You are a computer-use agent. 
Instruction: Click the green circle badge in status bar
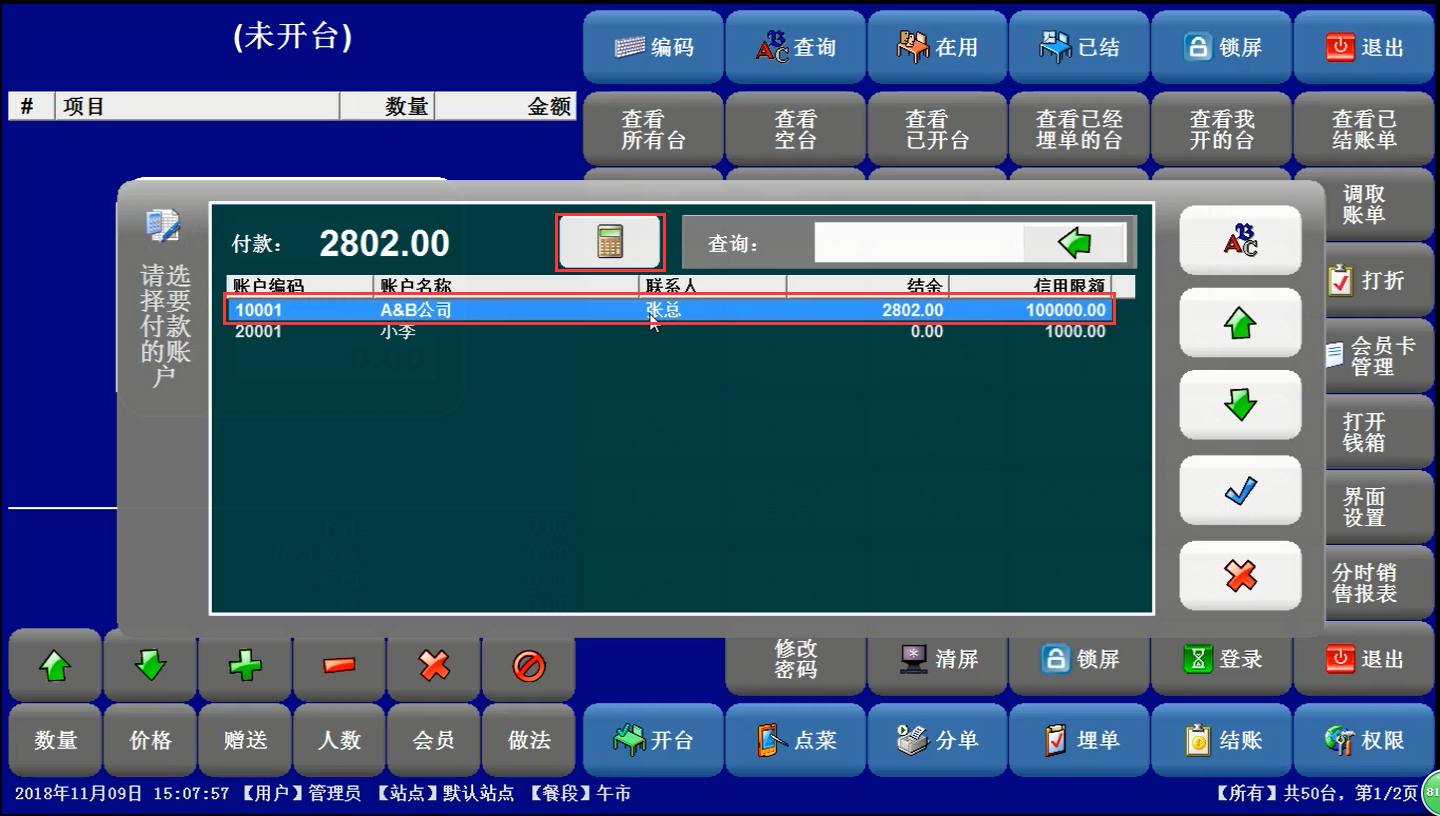point(1431,792)
